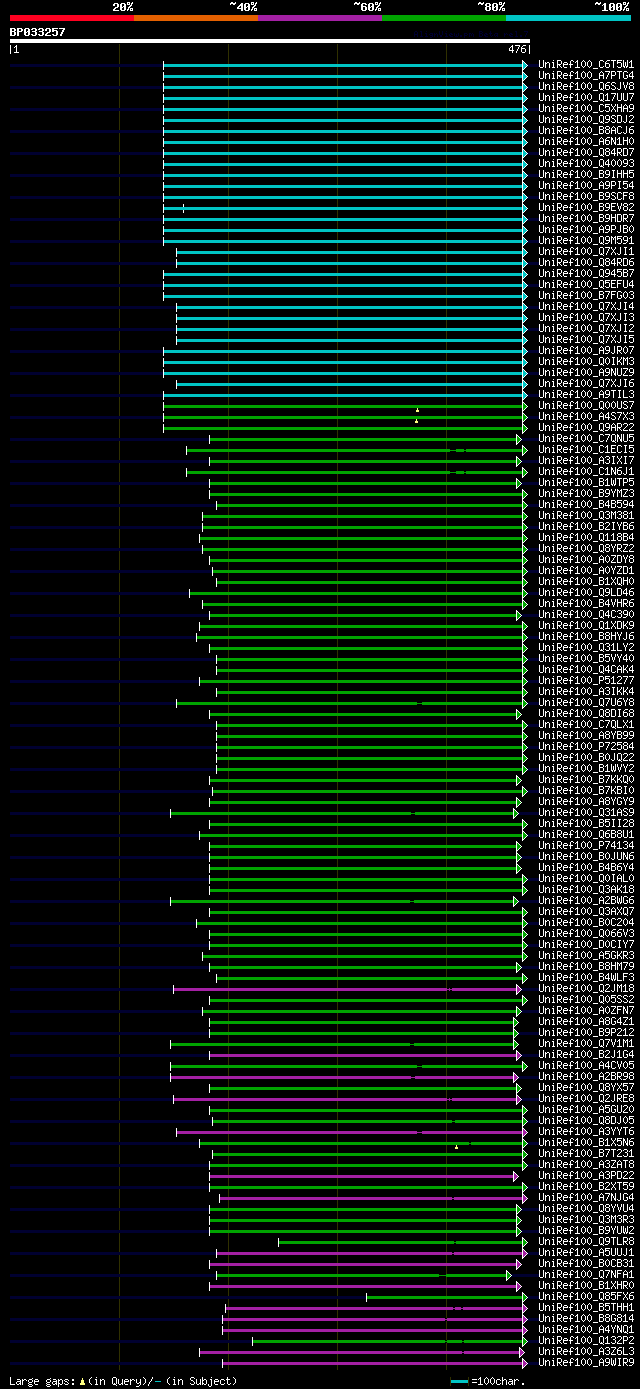This screenshot has height=1389, width=640.
Task: Select label UniRef100_Q4C390
Action: pos(586,614)
